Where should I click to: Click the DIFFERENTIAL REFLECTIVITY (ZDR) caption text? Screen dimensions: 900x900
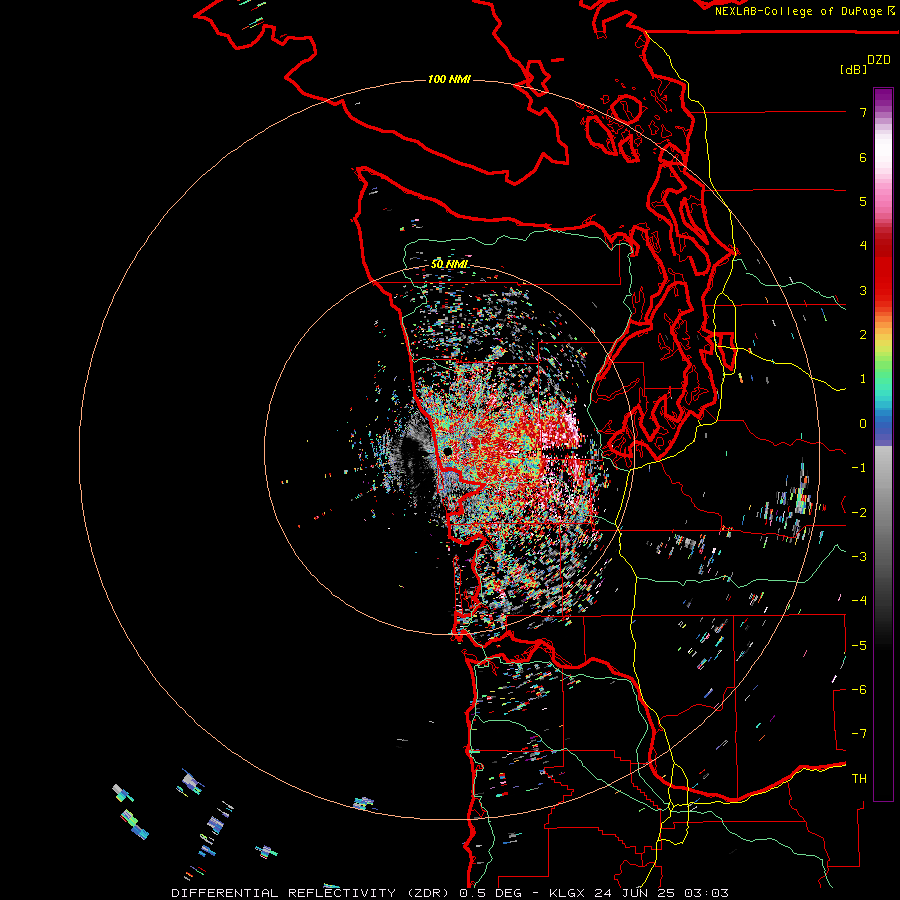pos(311,893)
